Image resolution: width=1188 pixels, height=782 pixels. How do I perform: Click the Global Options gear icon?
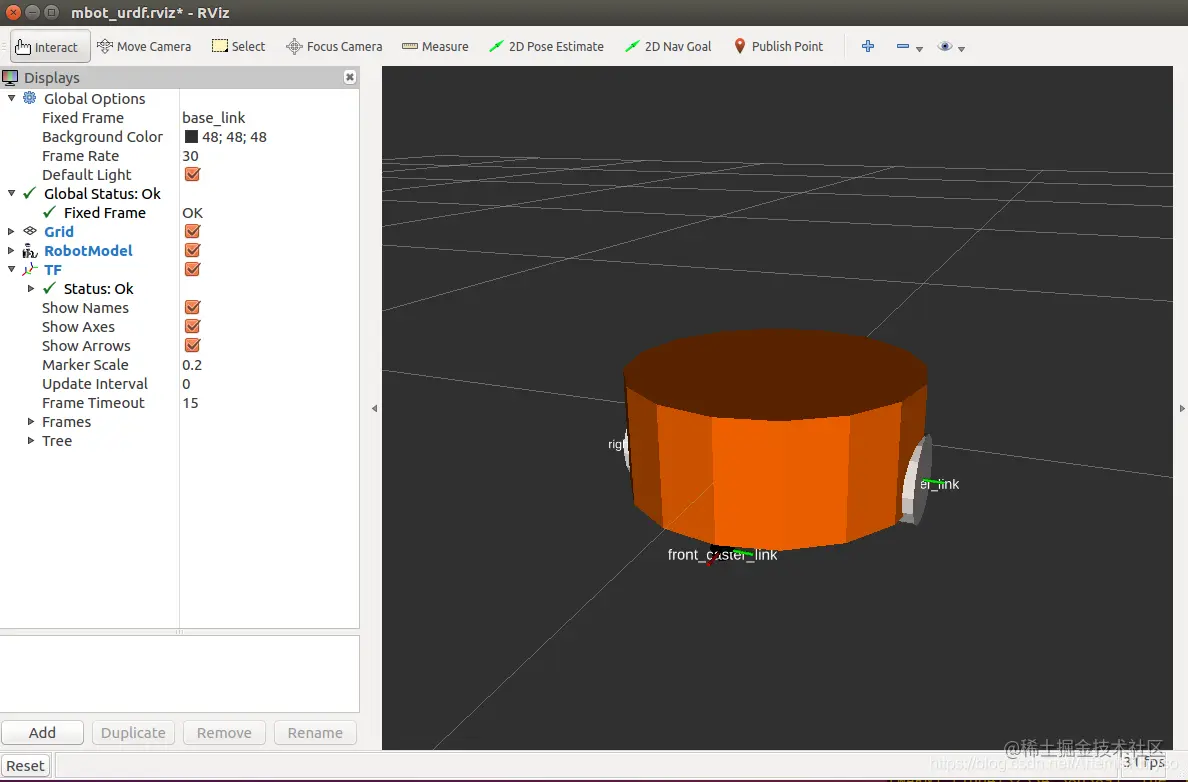tap(30, 98)
